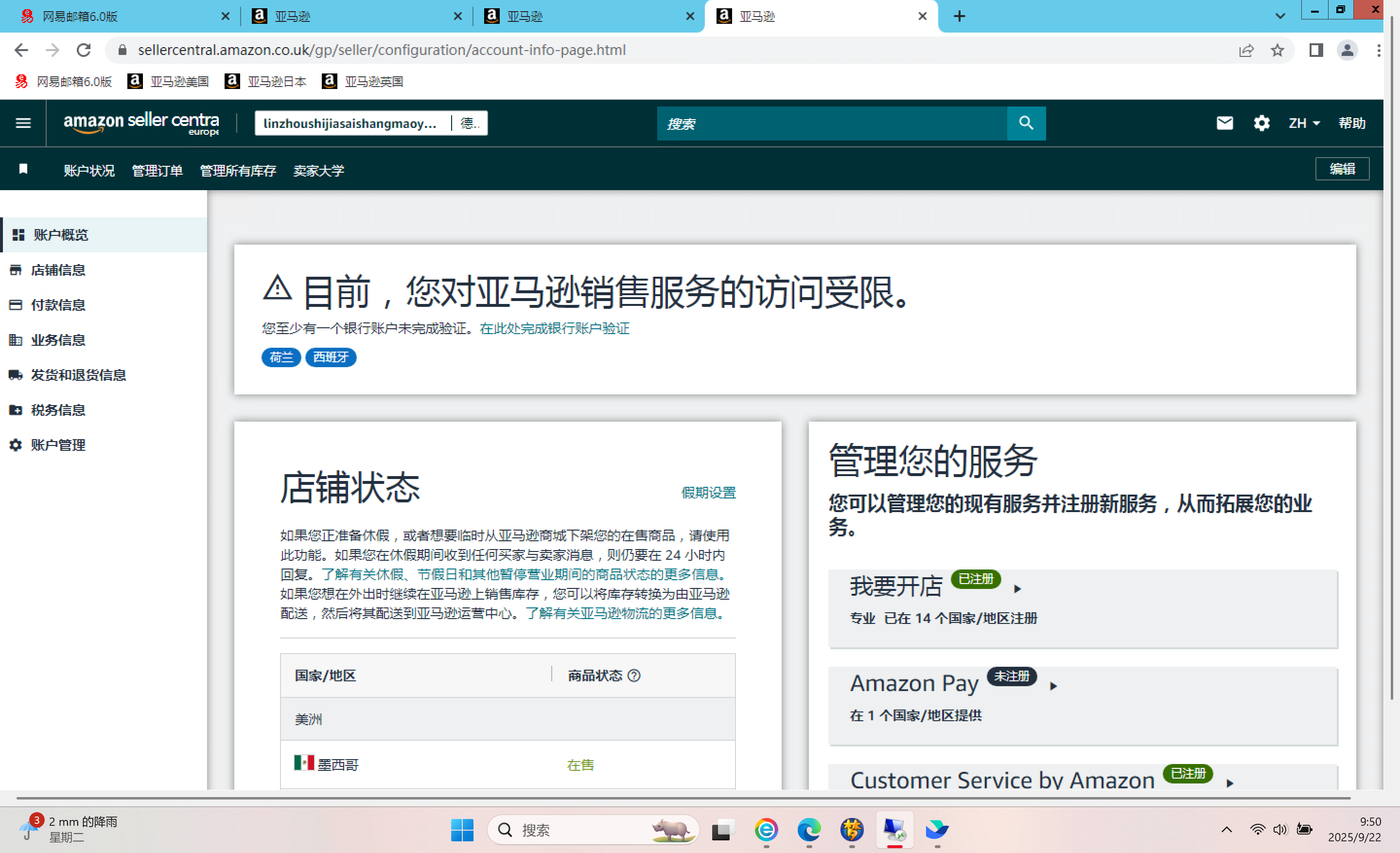Screen dimensions: 1400x853
Task: Open the ZH language dropdown
Action: (1303, 123)
